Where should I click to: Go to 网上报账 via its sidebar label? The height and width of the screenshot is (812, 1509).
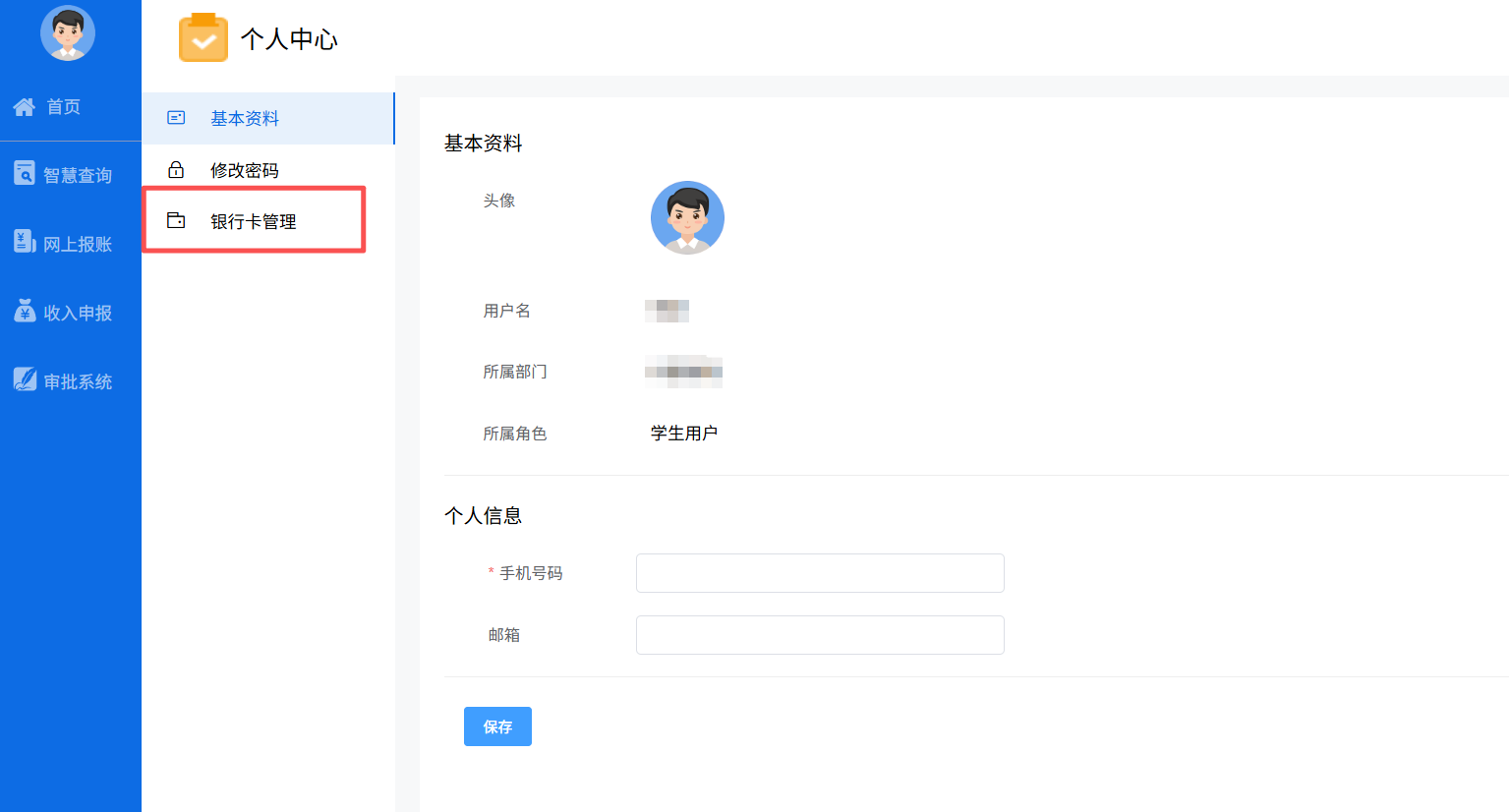78,245
